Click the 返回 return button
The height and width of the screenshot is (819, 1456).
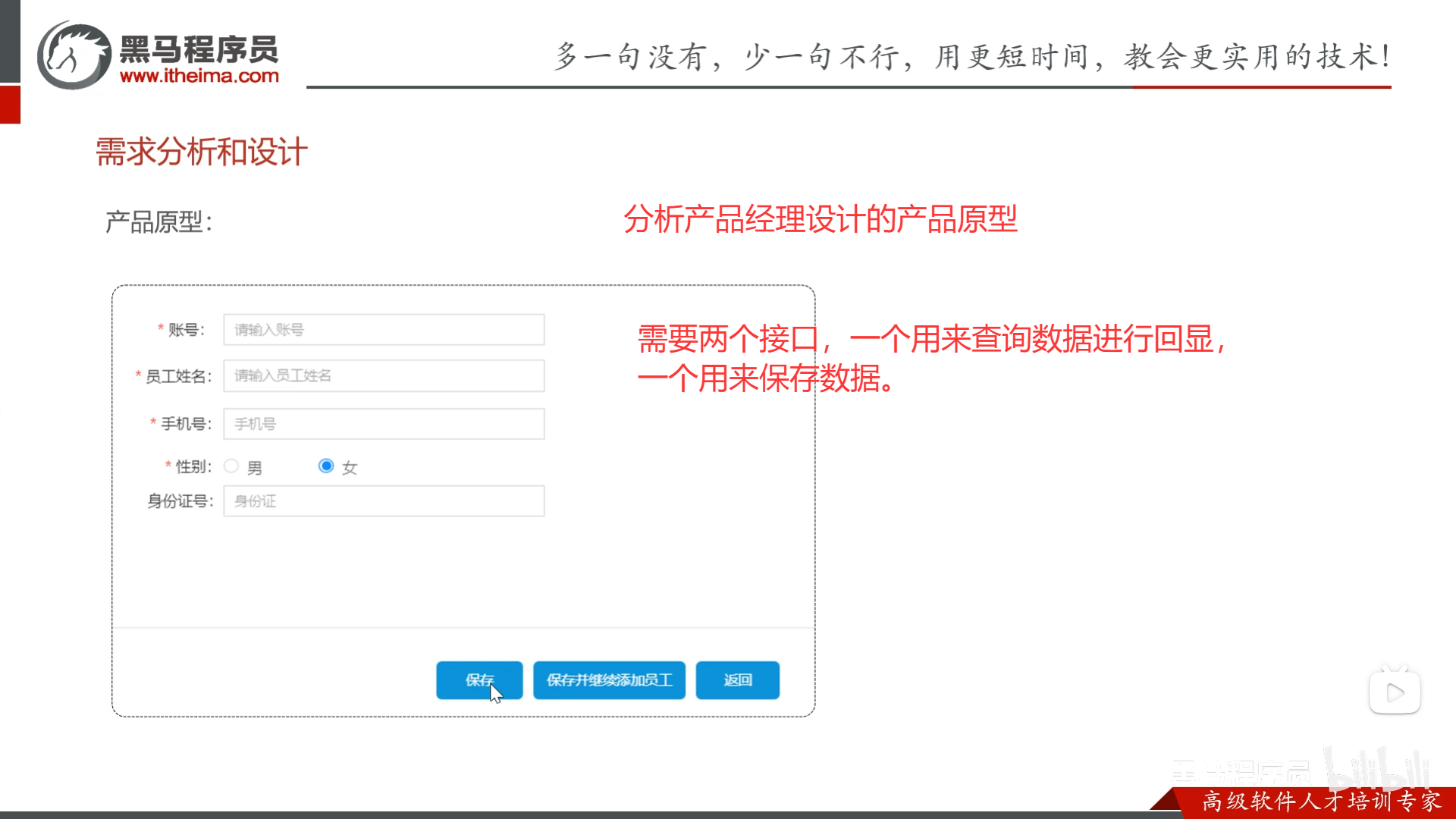[737, 680]
